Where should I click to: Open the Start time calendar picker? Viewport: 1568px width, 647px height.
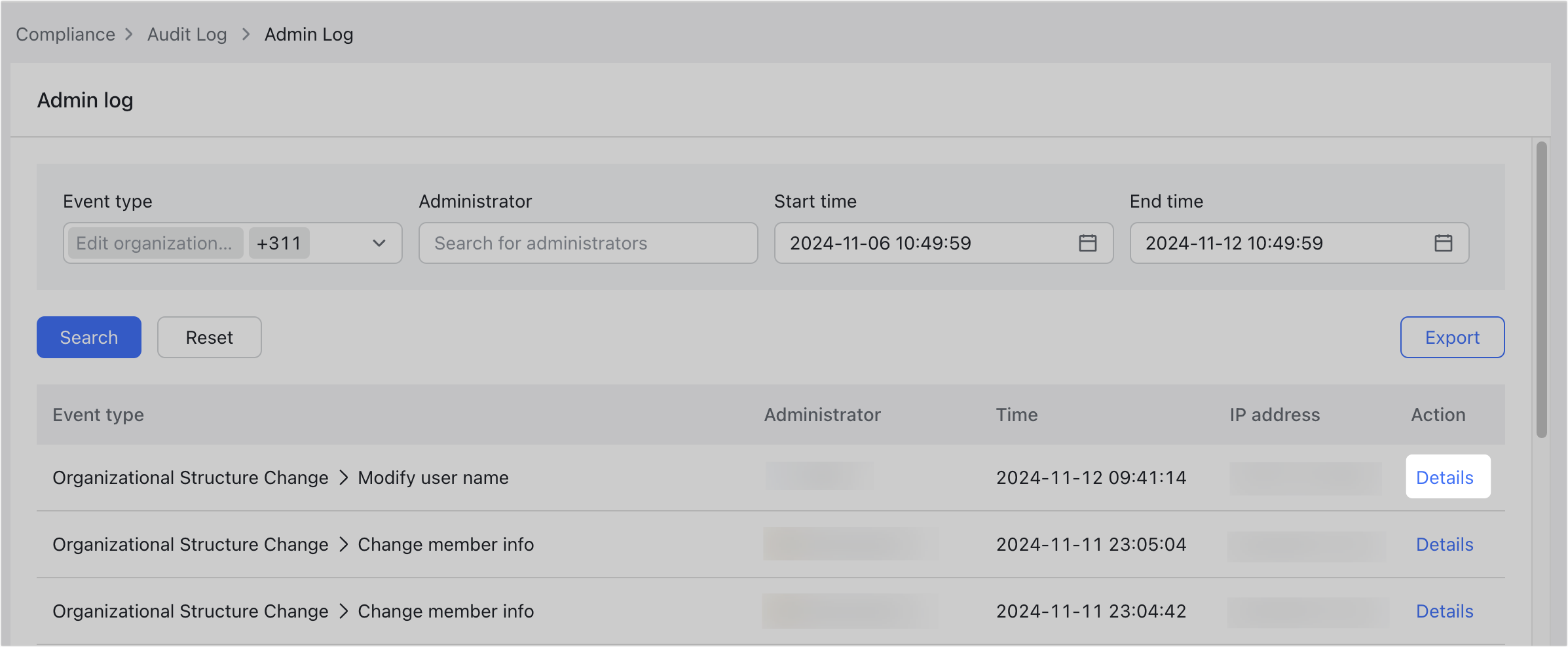coord(1089,243)
